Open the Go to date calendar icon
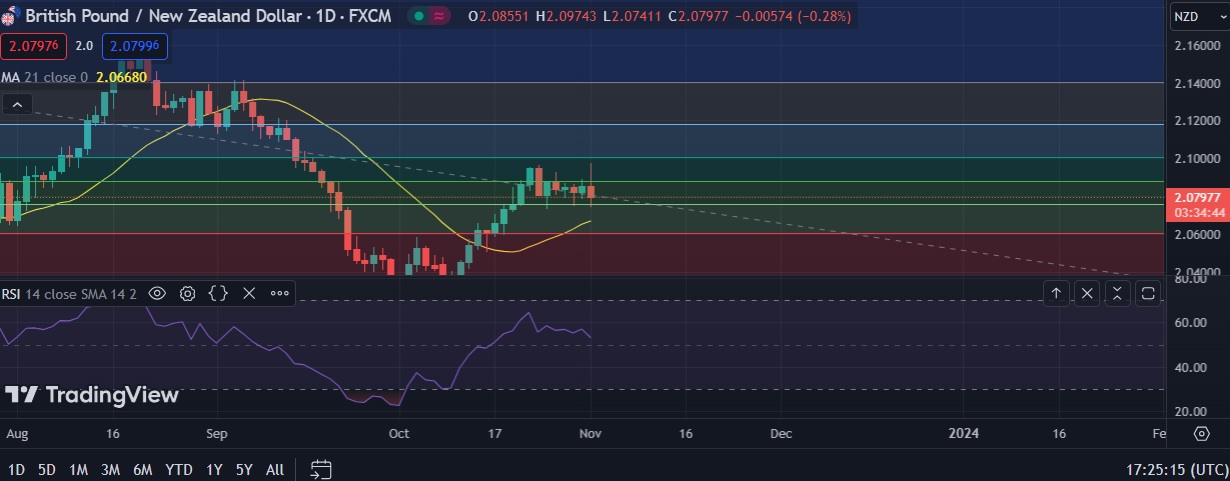 (x=321, y=469)
